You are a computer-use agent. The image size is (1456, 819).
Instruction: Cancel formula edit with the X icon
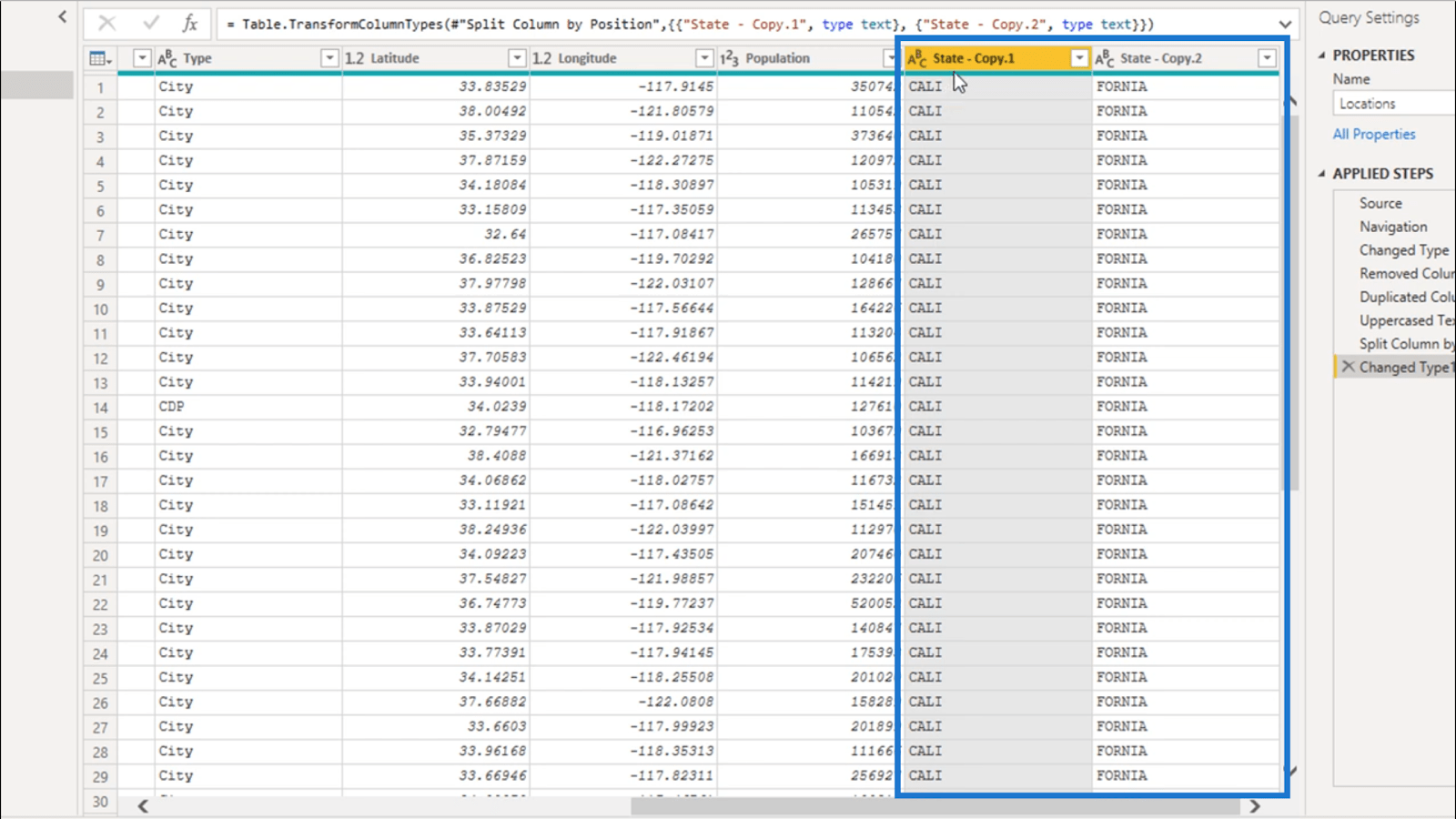click(106, 24)
